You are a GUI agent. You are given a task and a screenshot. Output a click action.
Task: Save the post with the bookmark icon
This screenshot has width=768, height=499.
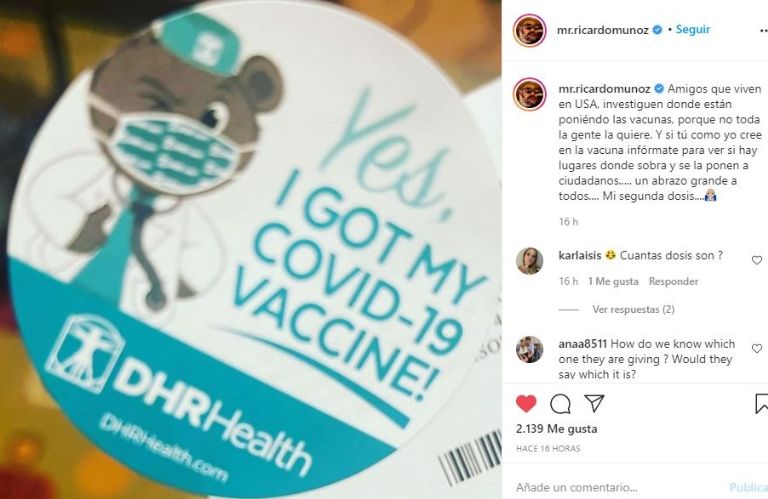[762, 404]
